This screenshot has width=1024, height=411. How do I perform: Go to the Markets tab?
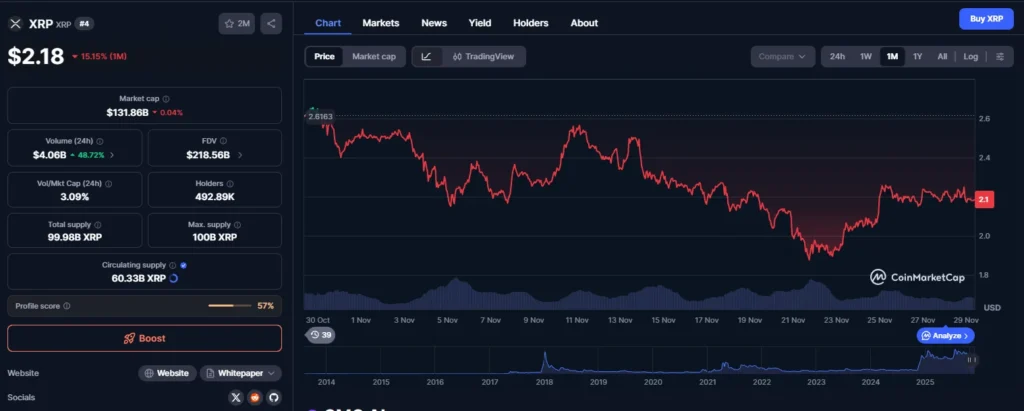point(380,23)
